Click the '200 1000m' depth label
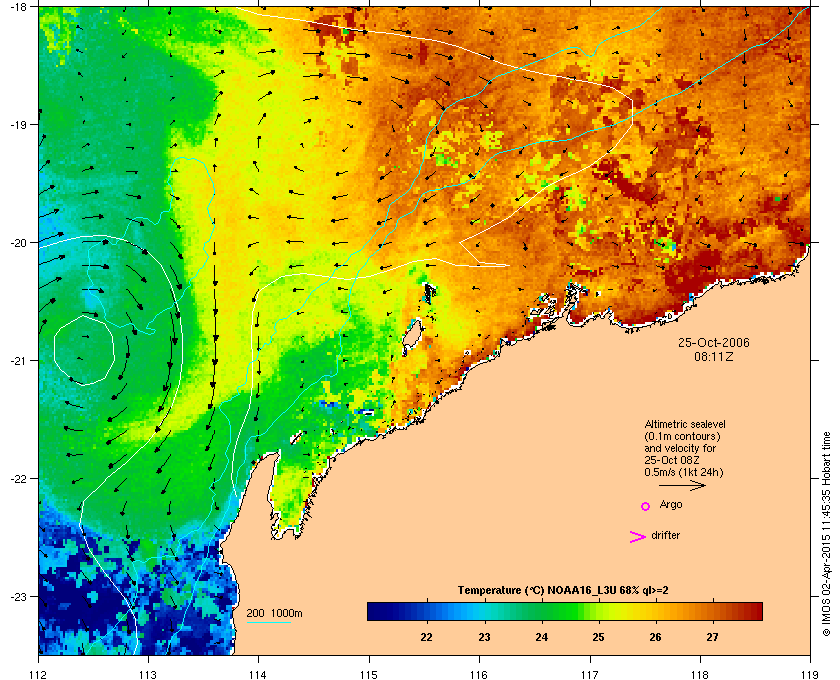Screen dimensions: 840x680 point(274,614)
